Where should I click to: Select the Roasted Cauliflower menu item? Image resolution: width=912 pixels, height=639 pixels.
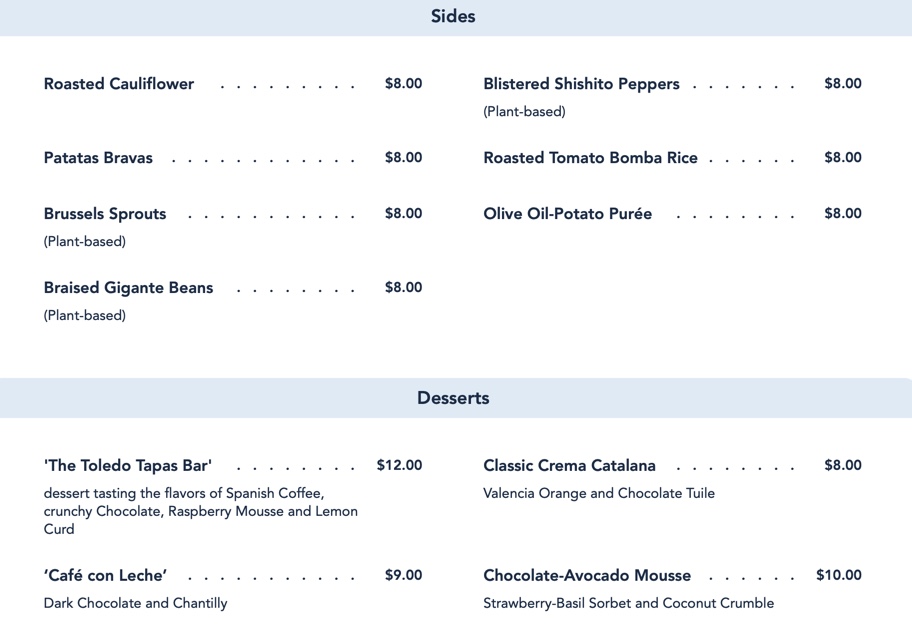[119, 84]
